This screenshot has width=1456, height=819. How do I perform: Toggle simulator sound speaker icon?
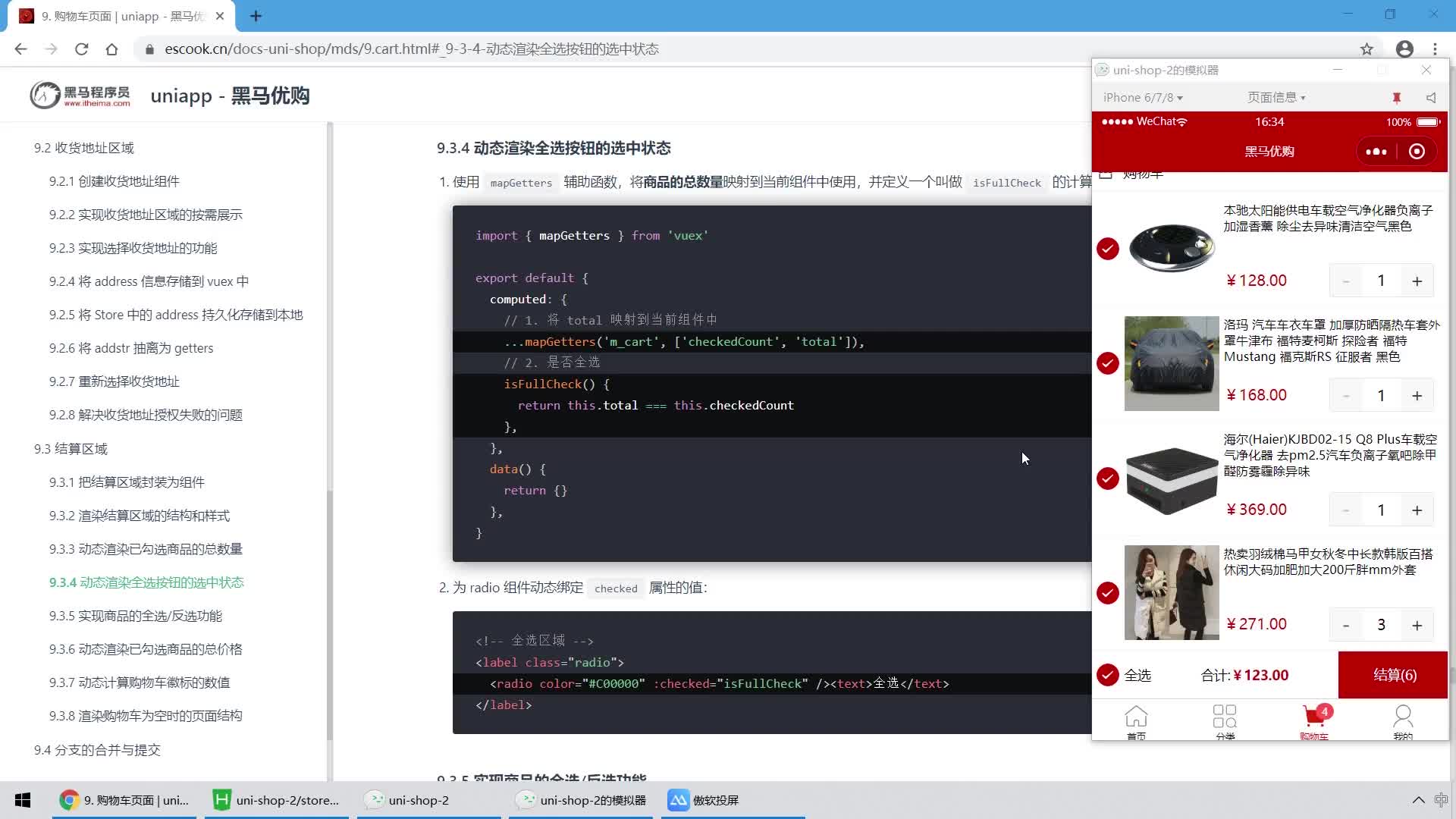tap(1430, 98)
